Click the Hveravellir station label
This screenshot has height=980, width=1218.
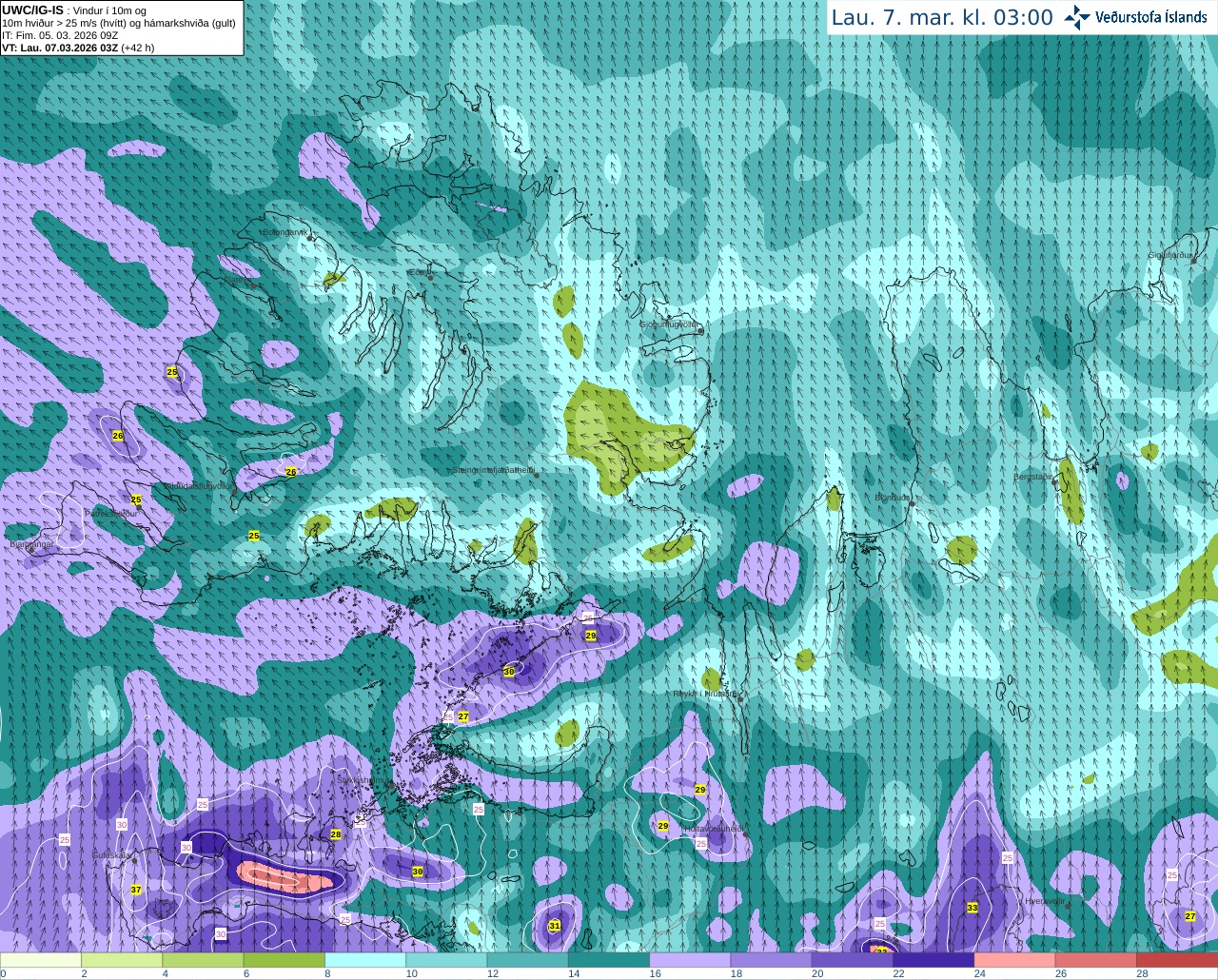coord(1044,900)
